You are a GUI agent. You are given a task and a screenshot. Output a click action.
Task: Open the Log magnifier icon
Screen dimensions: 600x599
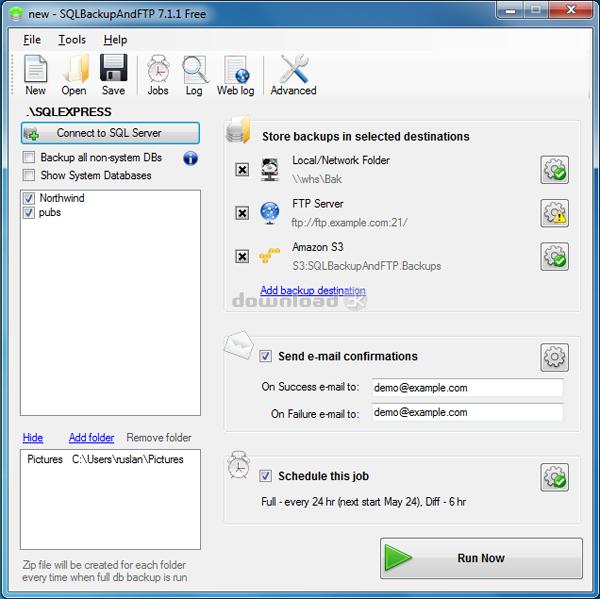[194, 74]
